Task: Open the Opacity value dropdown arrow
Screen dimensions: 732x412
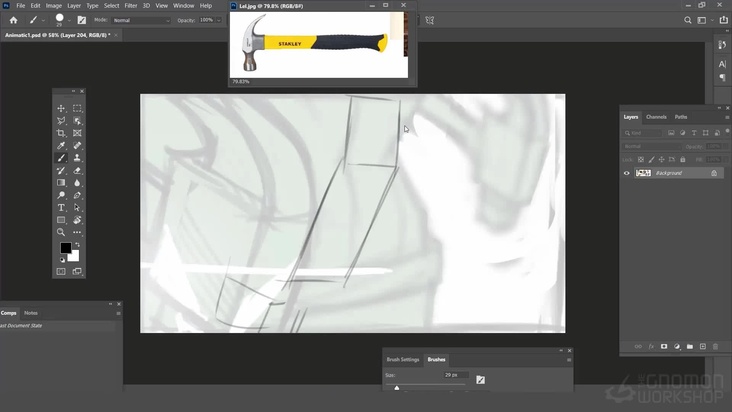Action: tap(218, 20)
